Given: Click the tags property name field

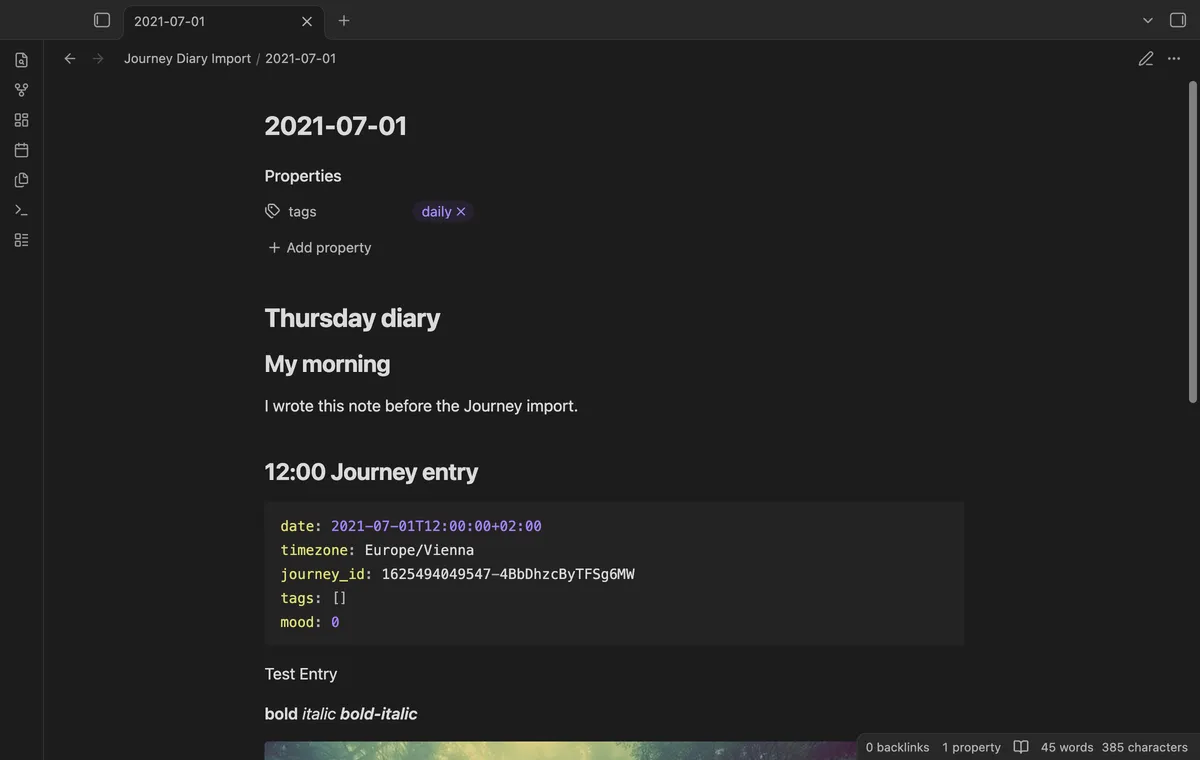Looking at the screenshot, I should 302,212.
